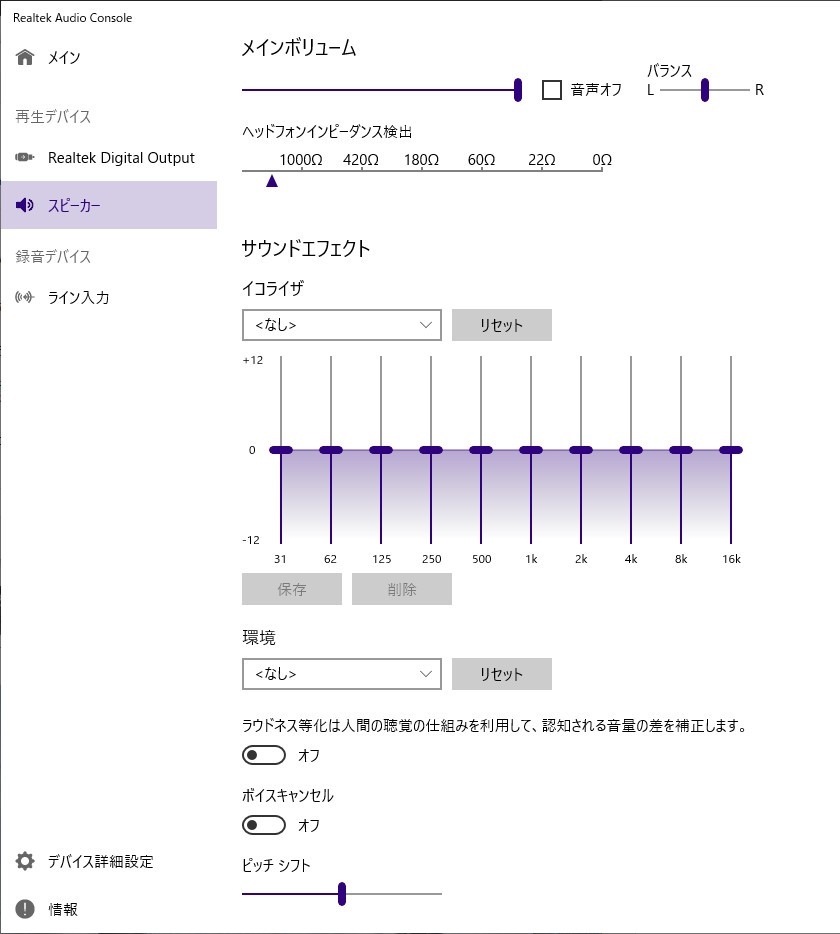Image resolution: width=840 pixels, height=934 pixels.
Task: Turn on ラウドネス等化 loudness equalization
Action: tap(264, 754)
